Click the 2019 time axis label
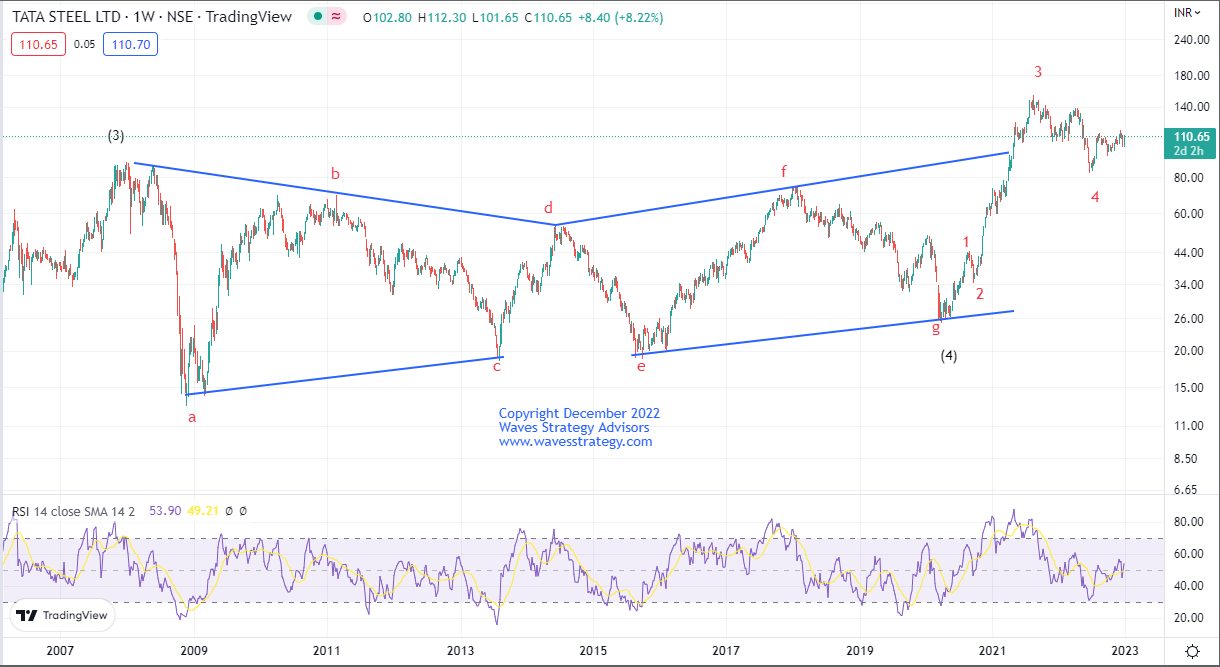The image size is (1220, 667). [x=860, y=651]
